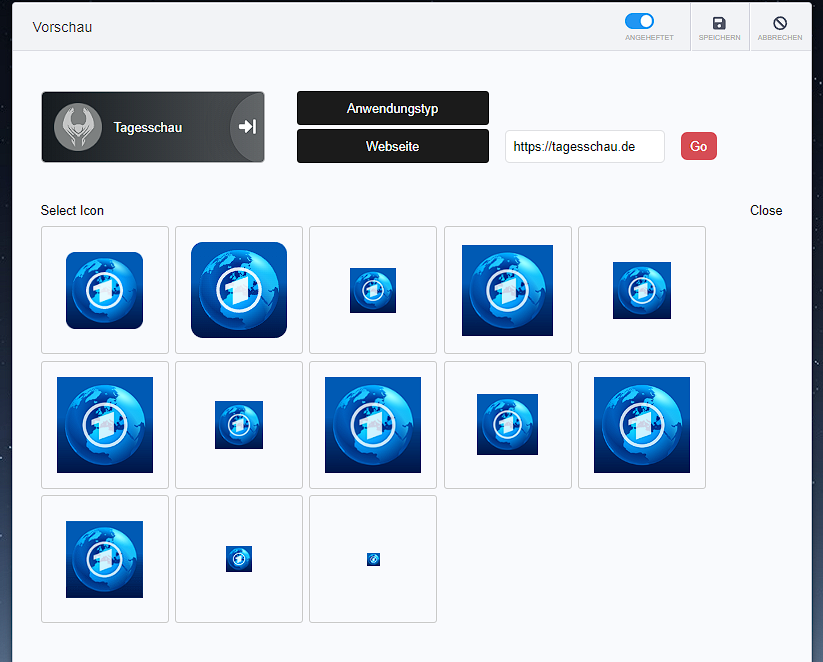This screenshot has height=662, width=823.
Task: Select the last icon in first row
Action: click(x=641, y=290)
